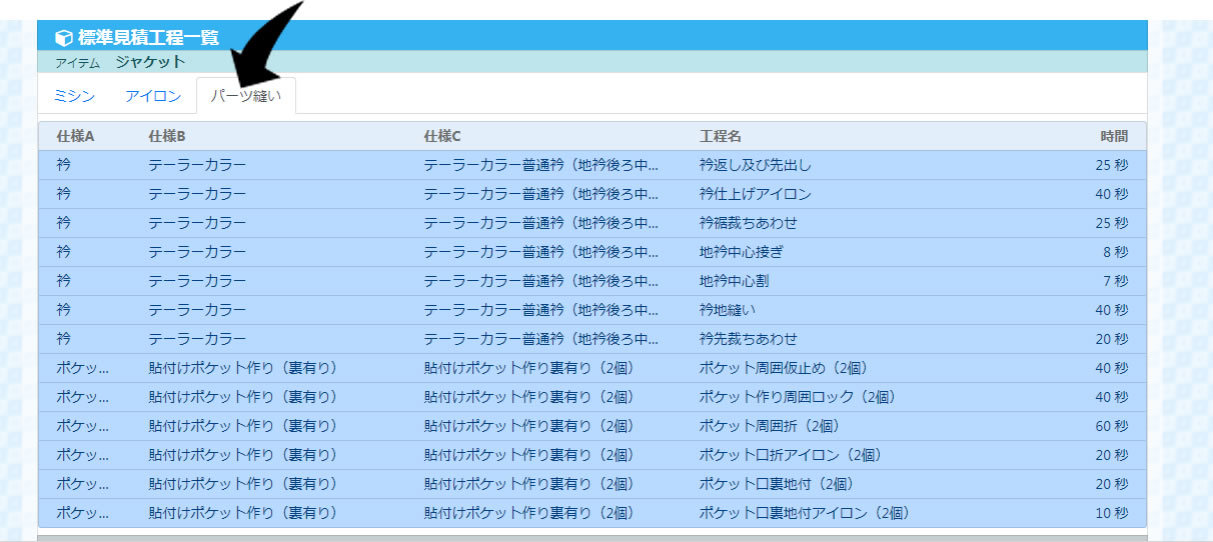1213x542 pixels.
Task: Choose the 地衿中心接ぎ row
Action: point(741,252)
